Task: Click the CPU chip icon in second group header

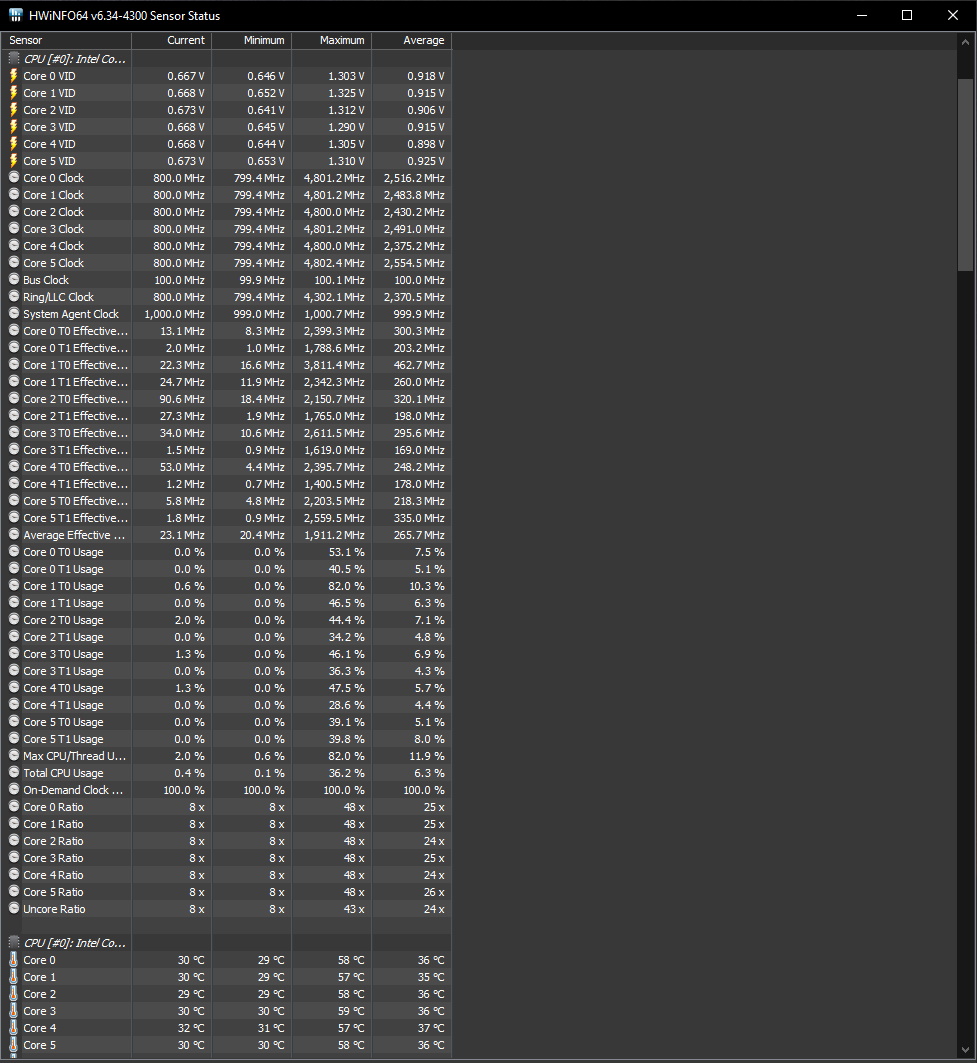Action: click(x=14, y=942)
